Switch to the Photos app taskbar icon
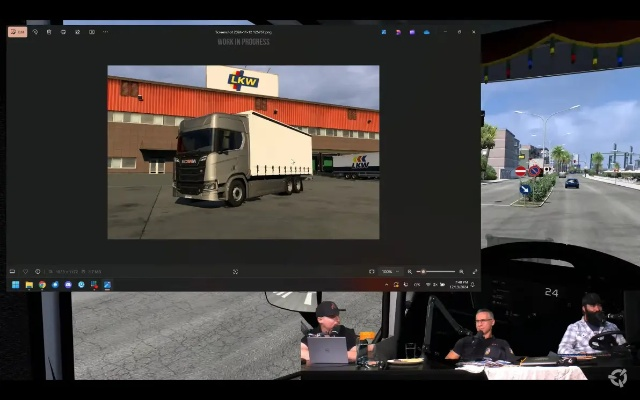This screenshot has height=400, width=640. pos(107,285)
